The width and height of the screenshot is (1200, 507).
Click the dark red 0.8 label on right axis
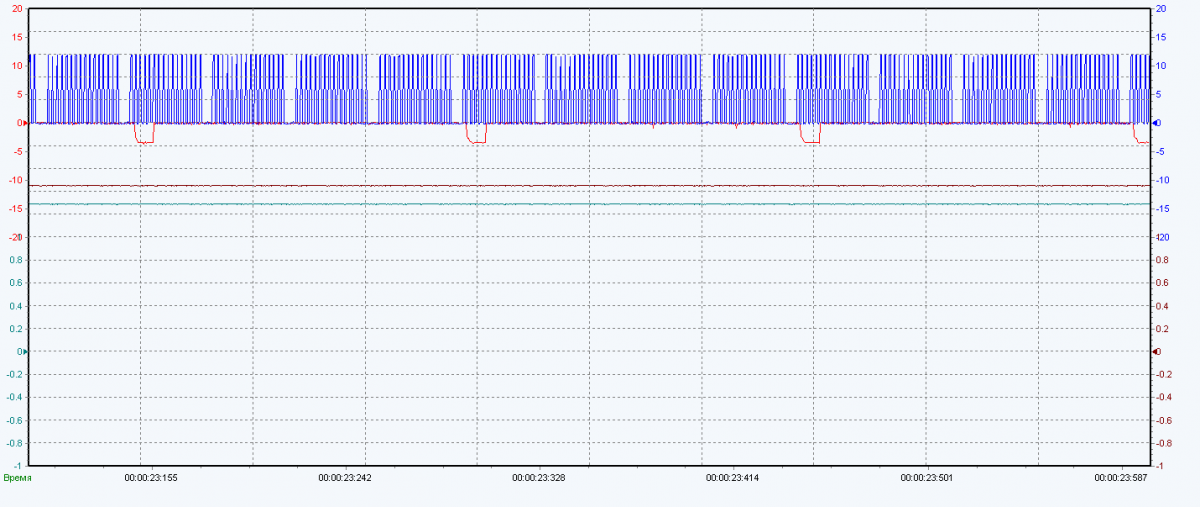click(x=1162, y=260)
